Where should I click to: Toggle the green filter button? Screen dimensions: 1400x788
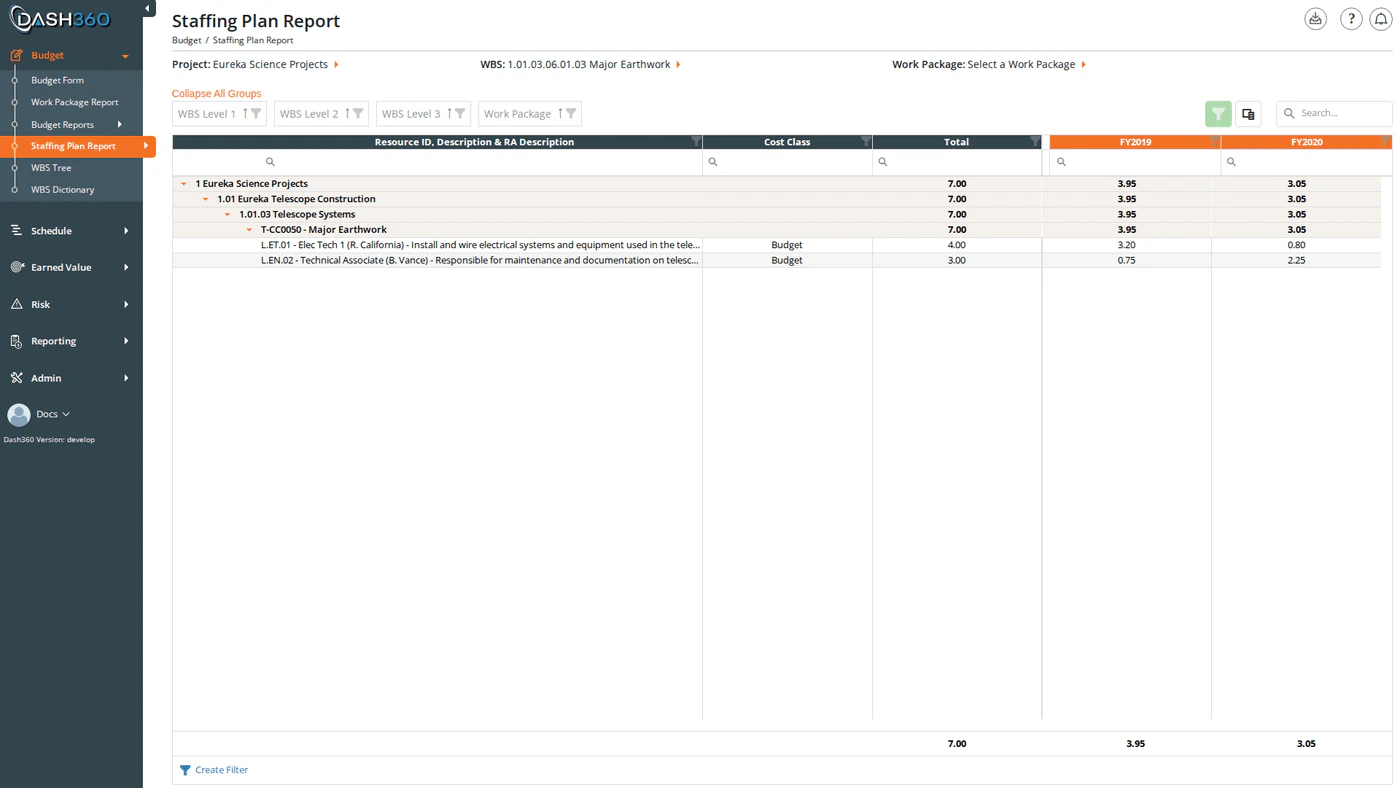(1218, 113)
